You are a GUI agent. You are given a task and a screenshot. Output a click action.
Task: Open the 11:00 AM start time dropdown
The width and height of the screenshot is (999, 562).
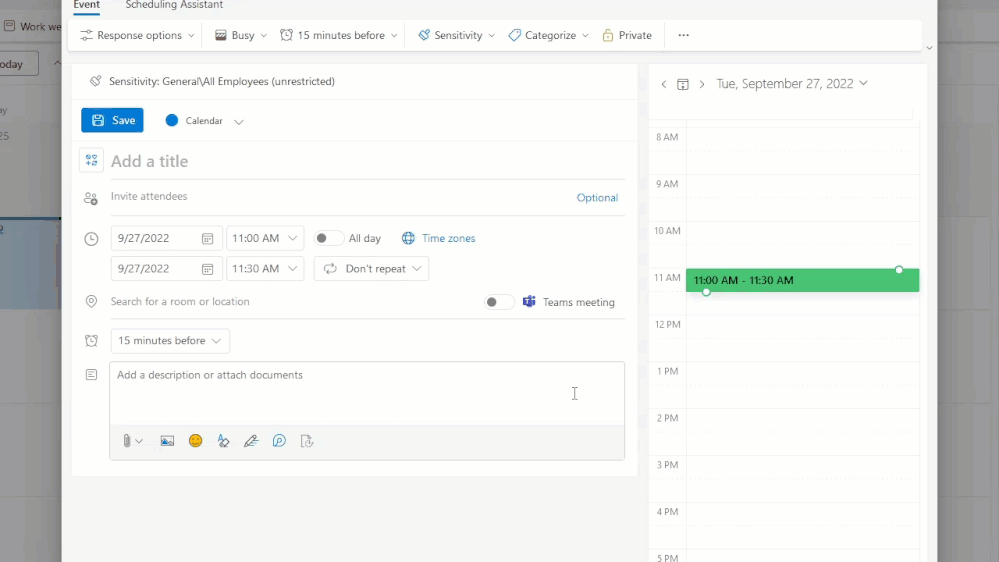(265, 238)
